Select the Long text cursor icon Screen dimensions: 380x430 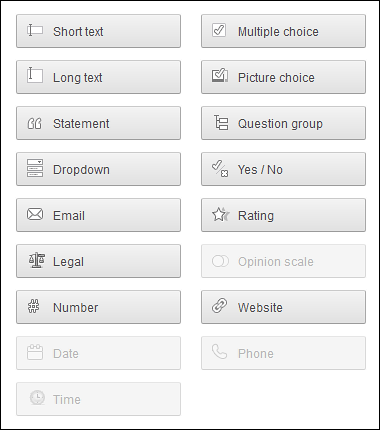coord(35,75)
